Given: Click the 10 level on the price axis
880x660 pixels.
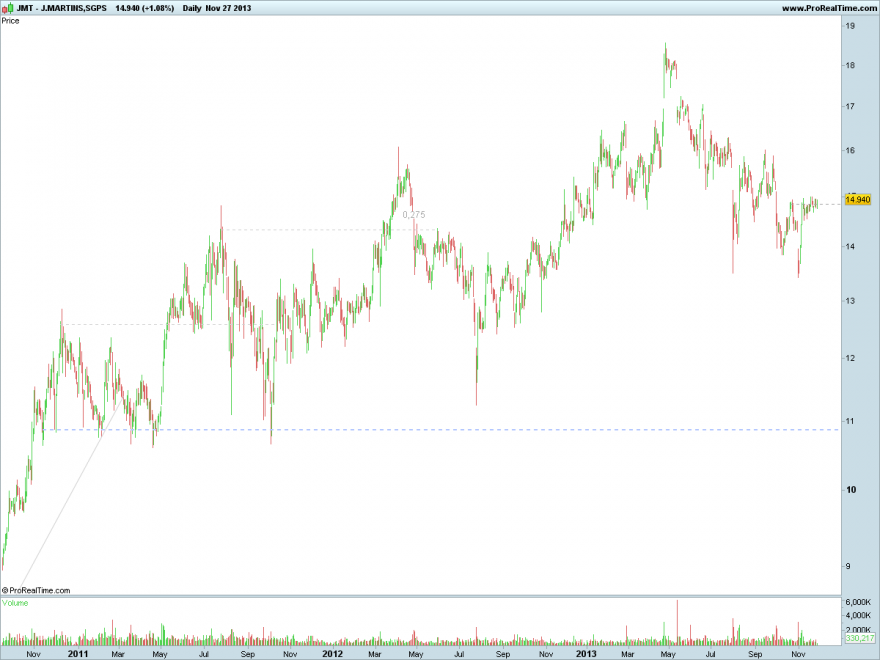Looking at the screenshot, I should [x=851, y=490].
